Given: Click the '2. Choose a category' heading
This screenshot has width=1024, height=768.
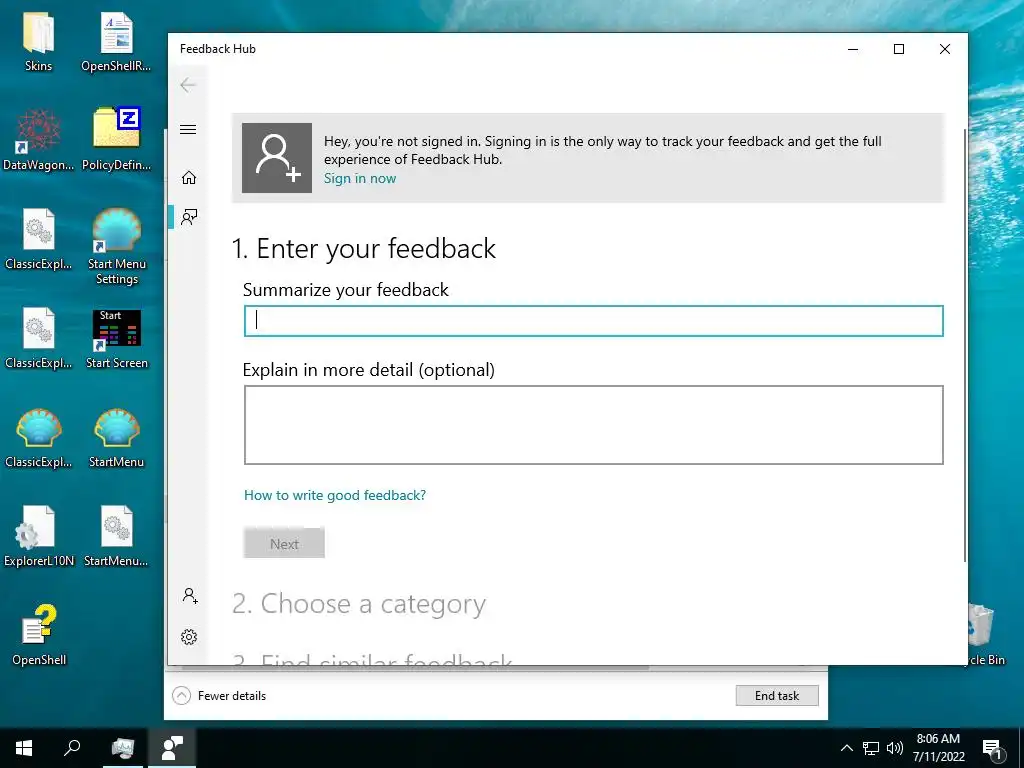Looking at the screenshot, I should click(x=359, y=604).
